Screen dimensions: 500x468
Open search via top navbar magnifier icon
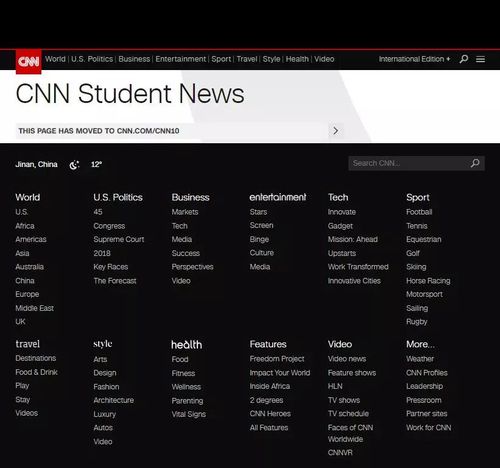pyautogui.click(x=464, y=59)
